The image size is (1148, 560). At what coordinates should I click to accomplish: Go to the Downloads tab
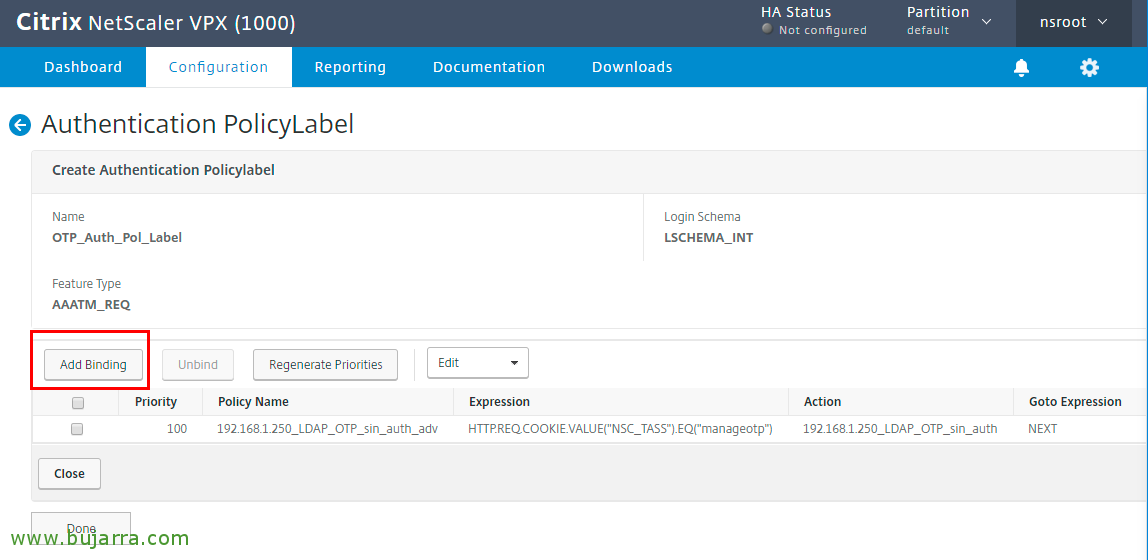point(632,67)
